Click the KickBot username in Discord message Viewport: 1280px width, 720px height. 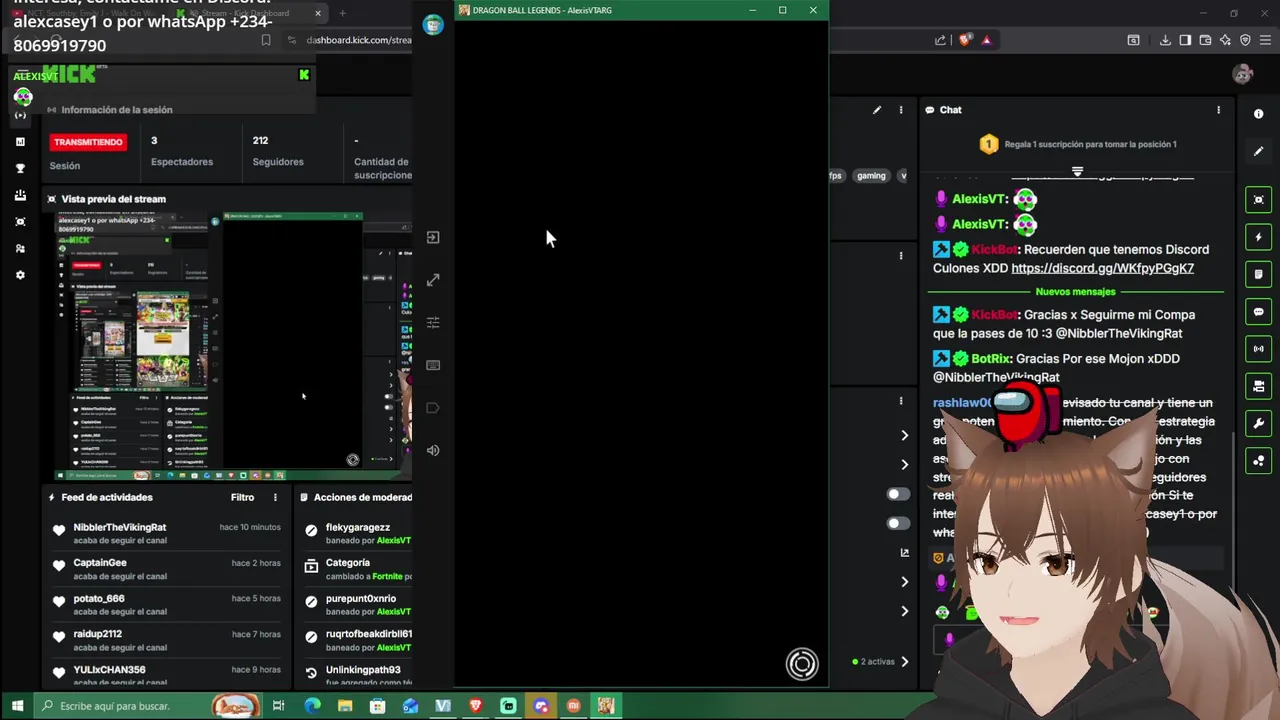pos(994,250)
